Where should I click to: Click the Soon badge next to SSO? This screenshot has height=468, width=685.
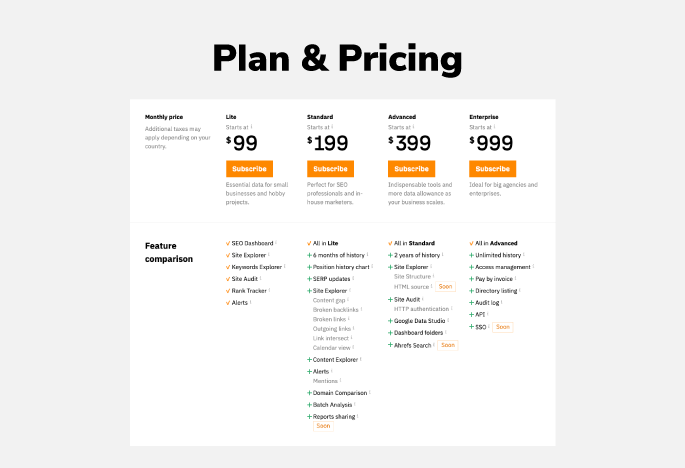503,327
